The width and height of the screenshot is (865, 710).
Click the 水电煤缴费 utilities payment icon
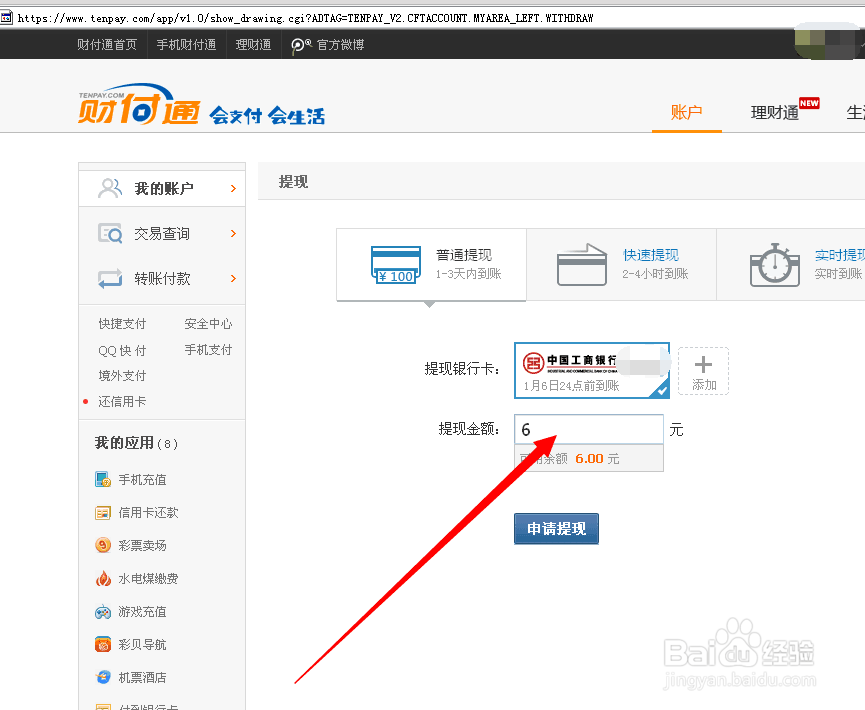[104, 578]
